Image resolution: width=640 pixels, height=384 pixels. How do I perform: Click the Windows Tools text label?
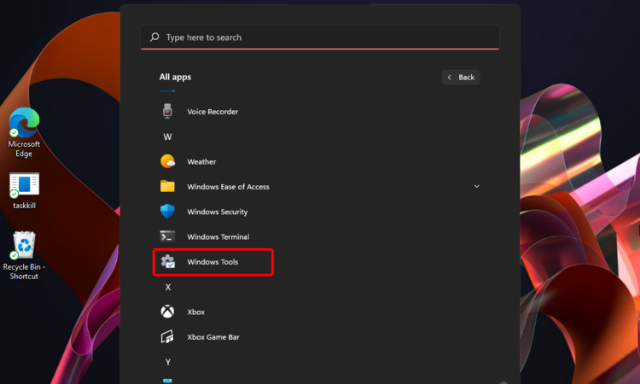[213, 262]
